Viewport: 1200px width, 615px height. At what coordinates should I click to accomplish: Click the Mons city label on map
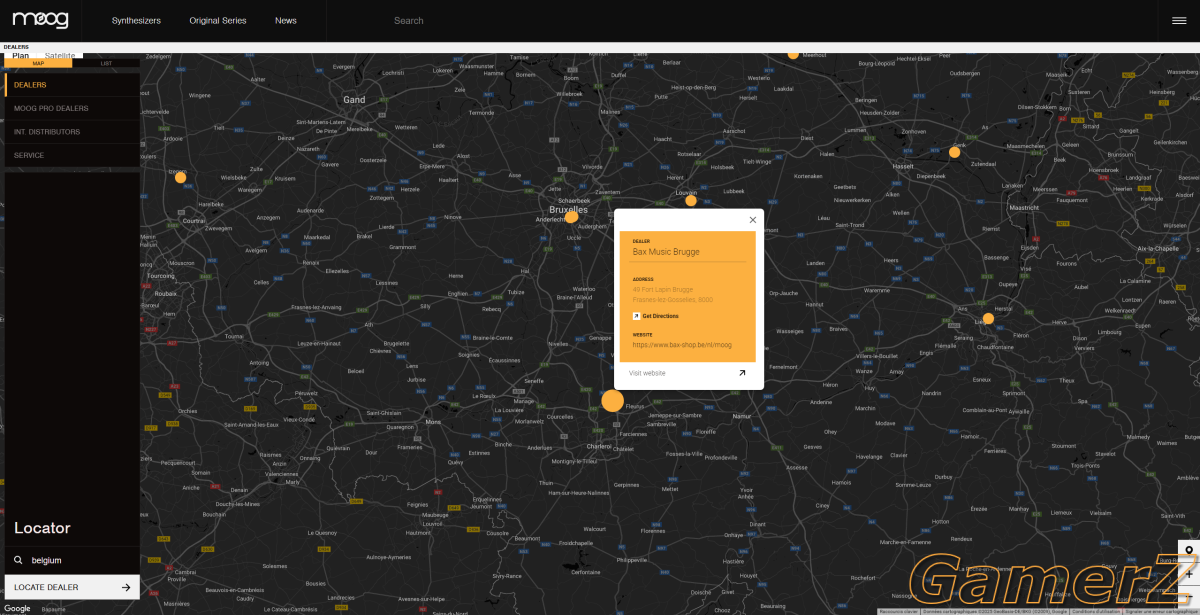[x=433, y=422]
